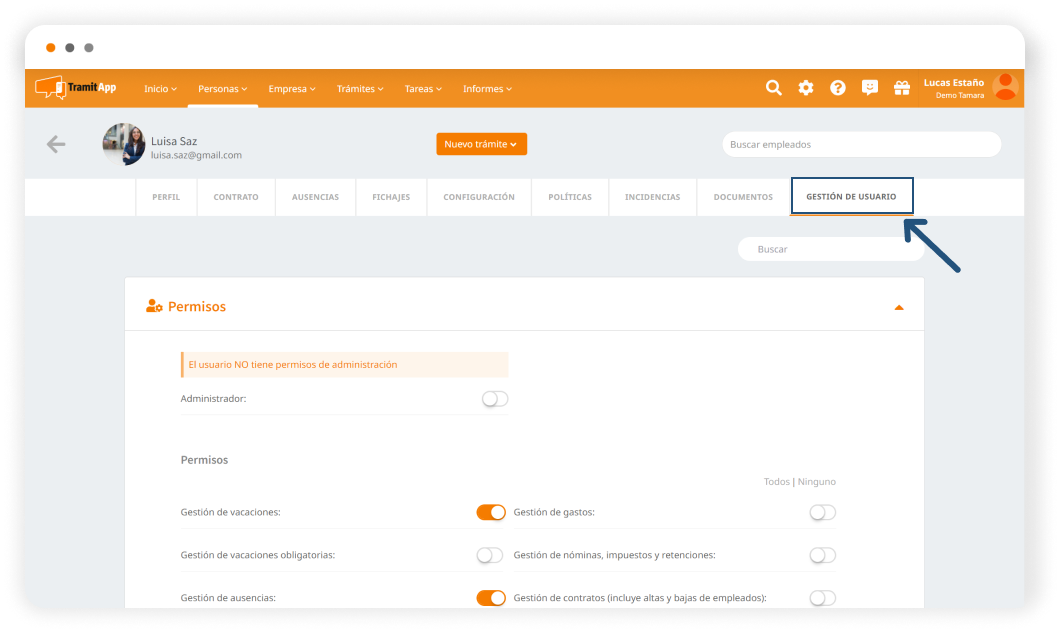Open the feedback chat bubble icon
1061x633 pixels.
870,88
